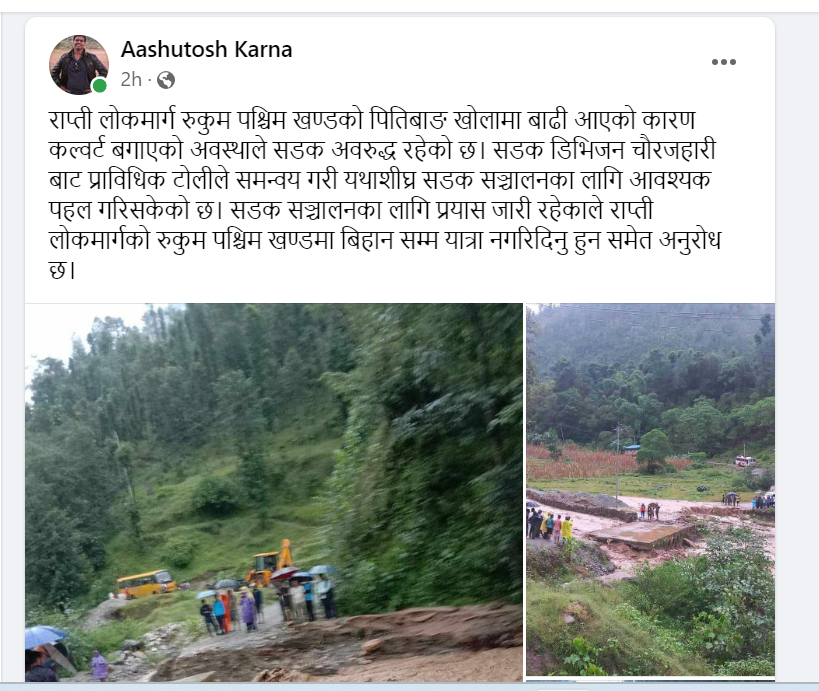Click the green active status dot
Viewport: 819px width, 691px height.
(99, 86)
